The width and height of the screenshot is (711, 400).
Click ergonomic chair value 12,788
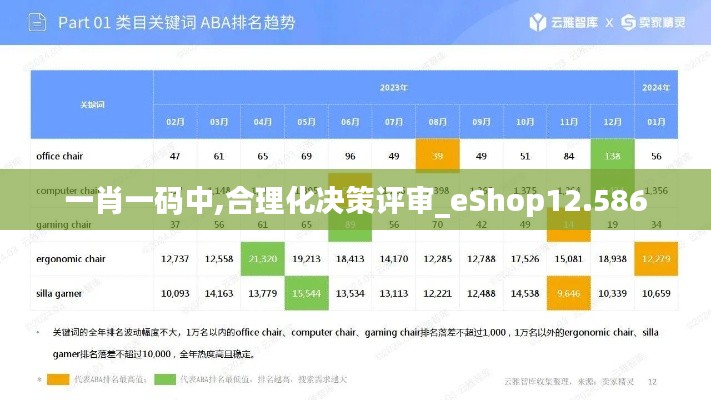pos(481,259)
